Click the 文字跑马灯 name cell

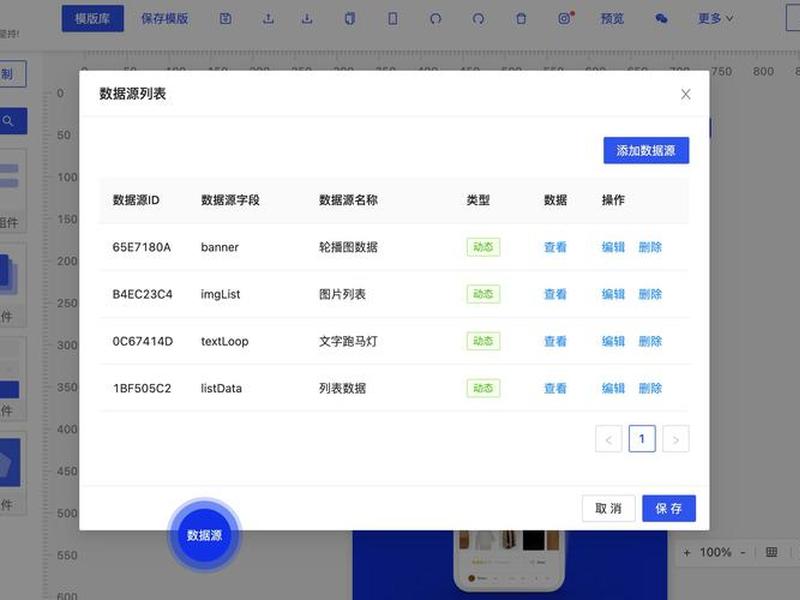tap(348, 341)
